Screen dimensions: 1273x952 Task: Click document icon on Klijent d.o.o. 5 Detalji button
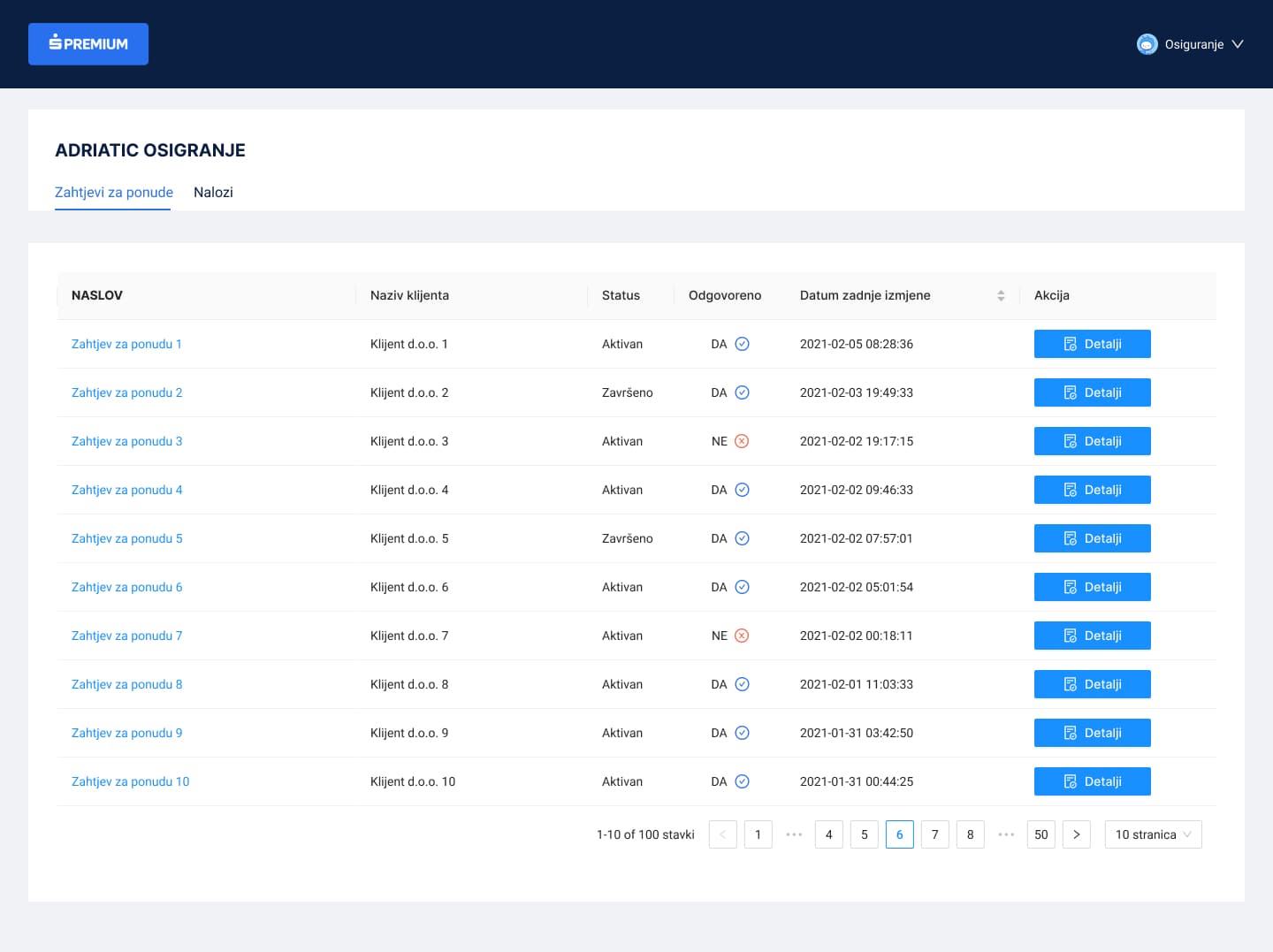1071,538
